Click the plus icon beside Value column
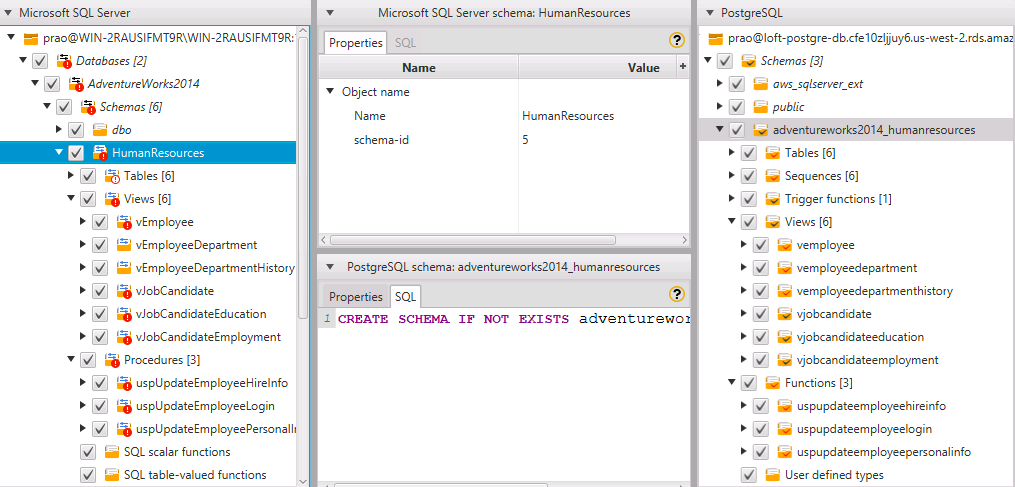The width and height of the screenshot is (1015, 487). tap(682, 67)
